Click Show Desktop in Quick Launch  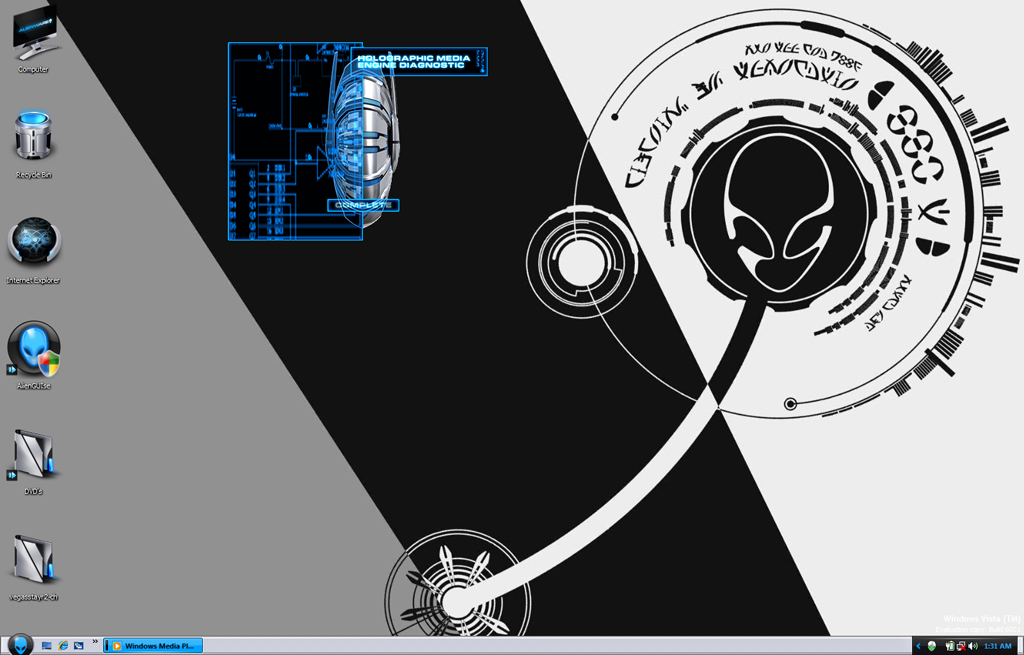[46, 646]
